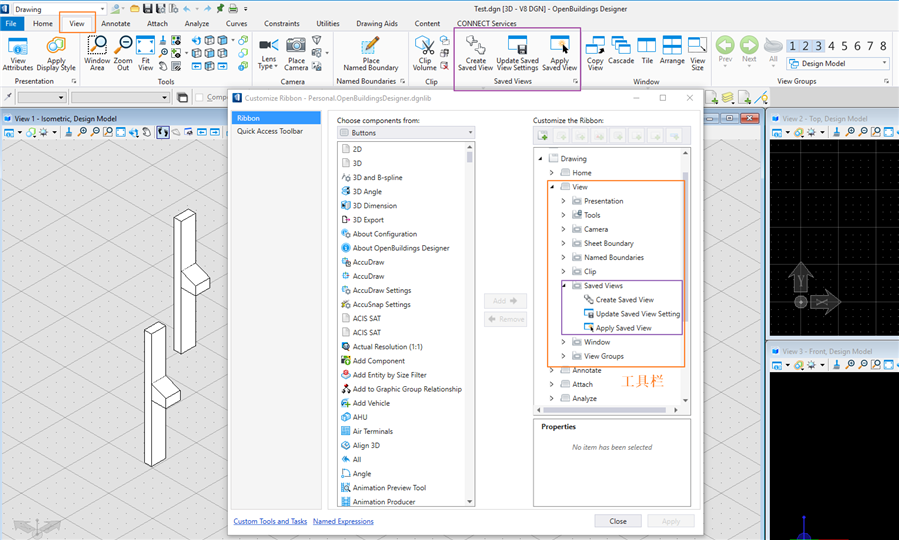Open the Design Model view group dropdown
This screenshot has height=540, width=899.
coord(838,64)
